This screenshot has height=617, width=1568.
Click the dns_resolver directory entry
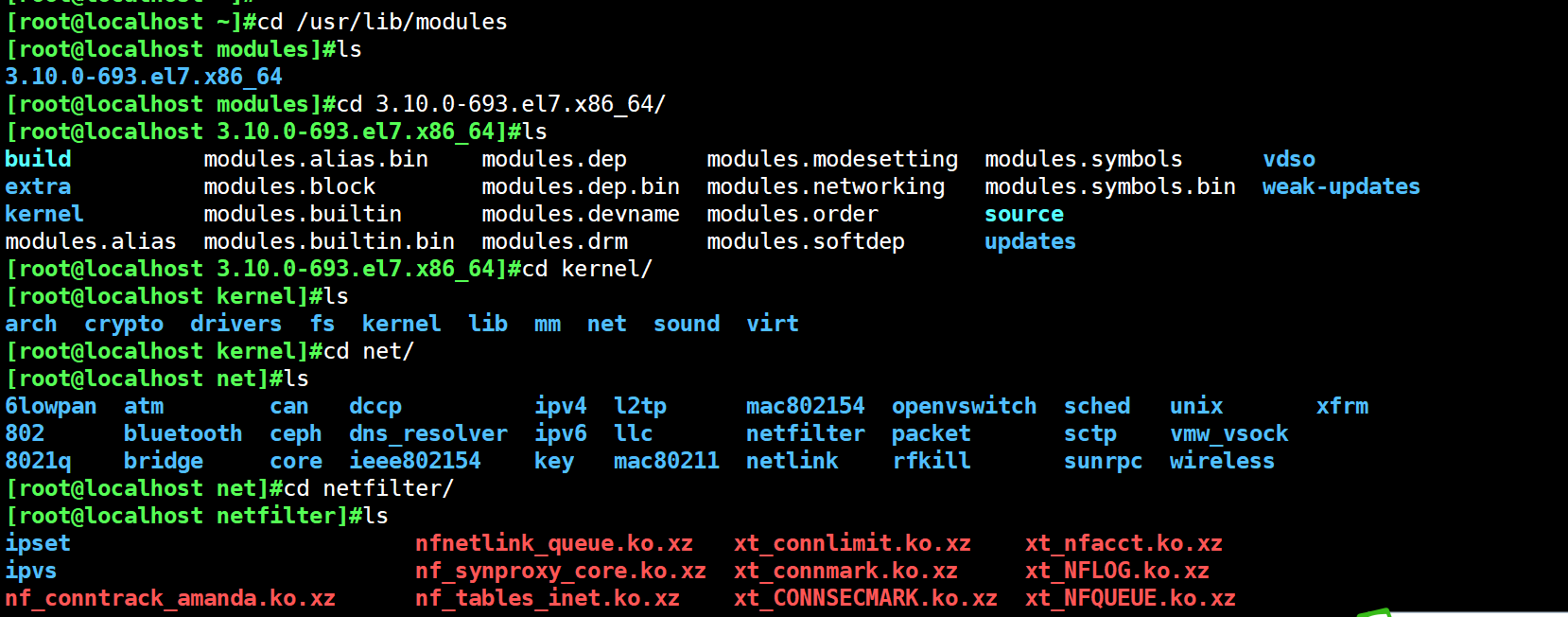click(427, 433)
